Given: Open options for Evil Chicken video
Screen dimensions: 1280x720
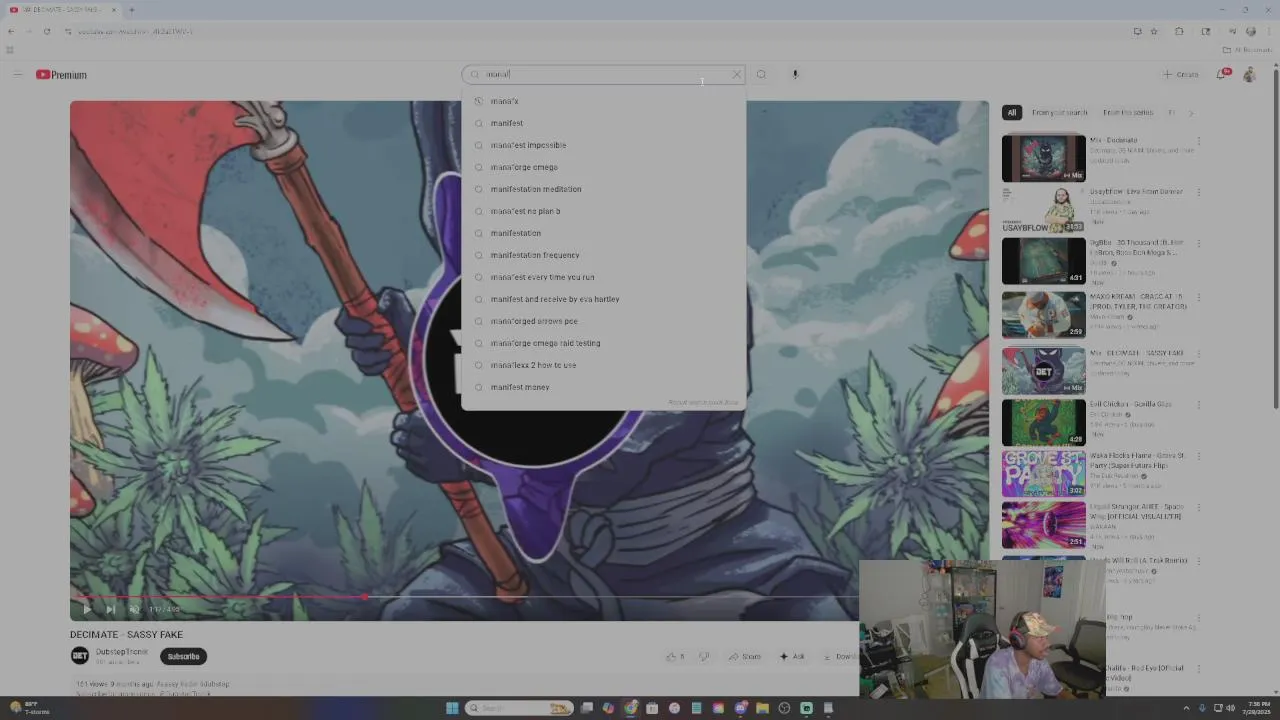Looking at the screenshot, I should point(1198,406).
